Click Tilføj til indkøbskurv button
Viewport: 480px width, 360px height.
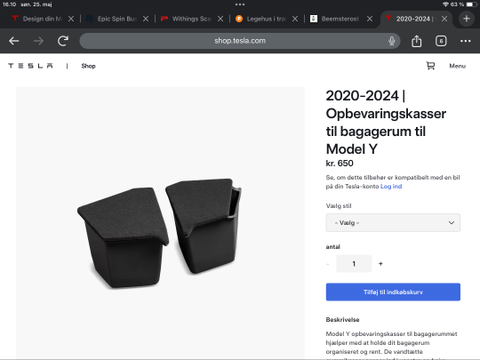pos(393,292)
